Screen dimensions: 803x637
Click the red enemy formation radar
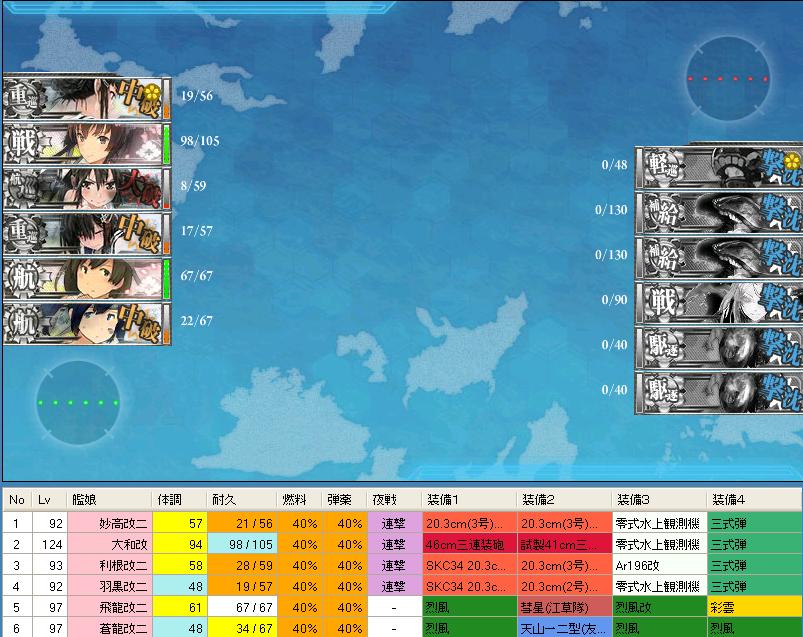point(727,78)
